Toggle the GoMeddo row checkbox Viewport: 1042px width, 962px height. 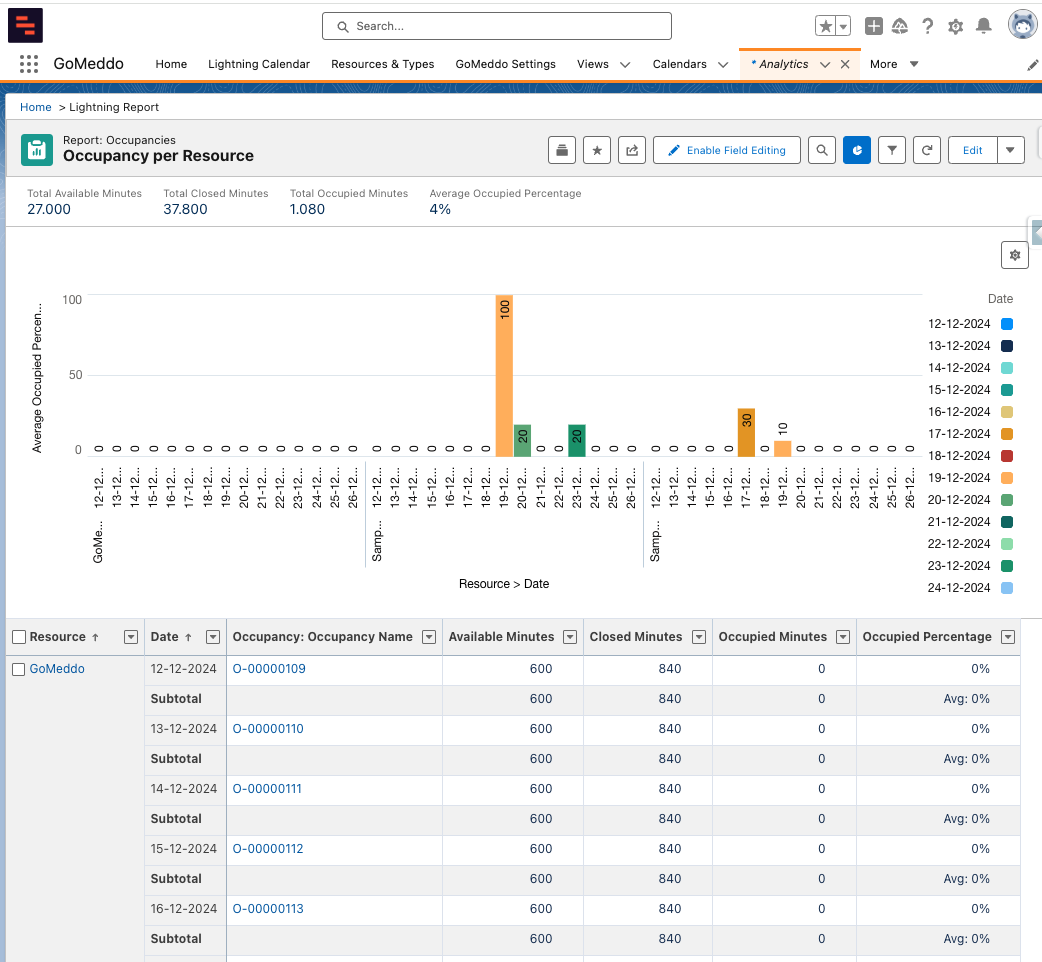coord(19,669)
